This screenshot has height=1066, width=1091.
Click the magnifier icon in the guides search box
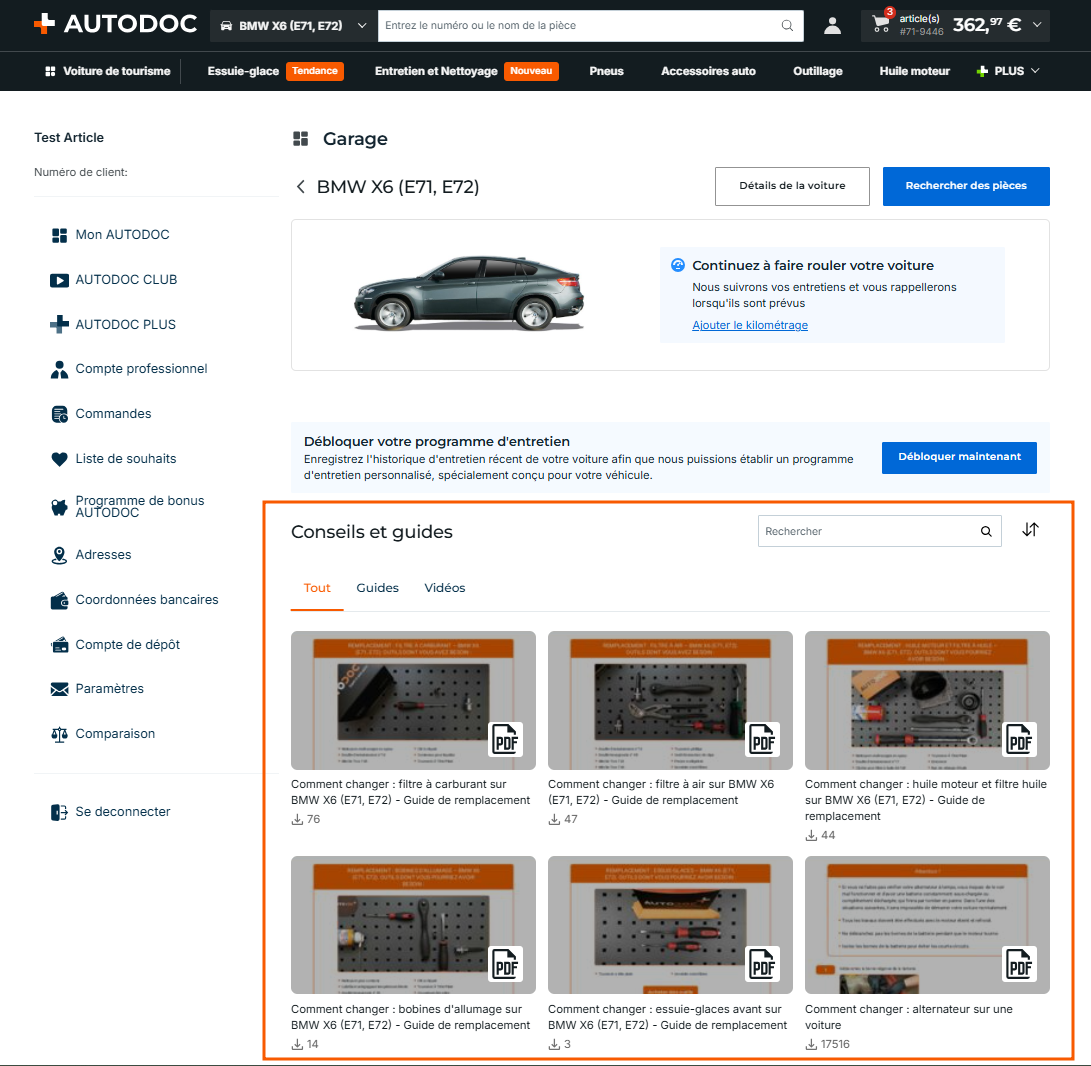click(986, 532)
